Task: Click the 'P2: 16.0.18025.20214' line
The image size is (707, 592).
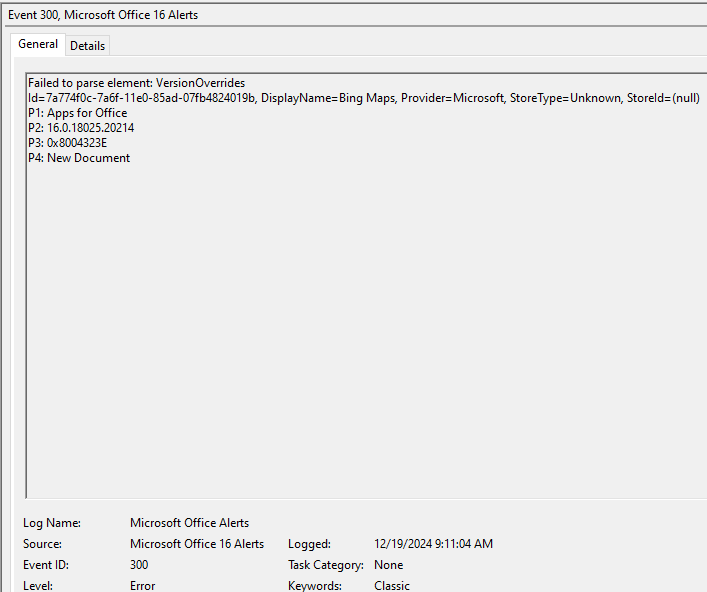Action: click(81, 128)
